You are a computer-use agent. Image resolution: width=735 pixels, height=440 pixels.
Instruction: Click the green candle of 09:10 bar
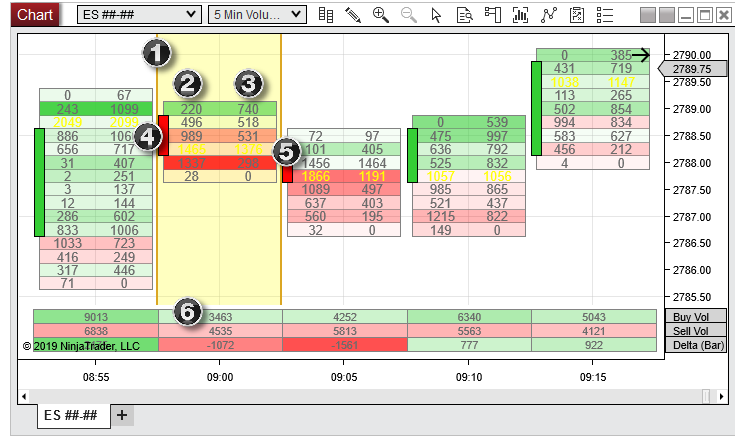click(412, 156)
